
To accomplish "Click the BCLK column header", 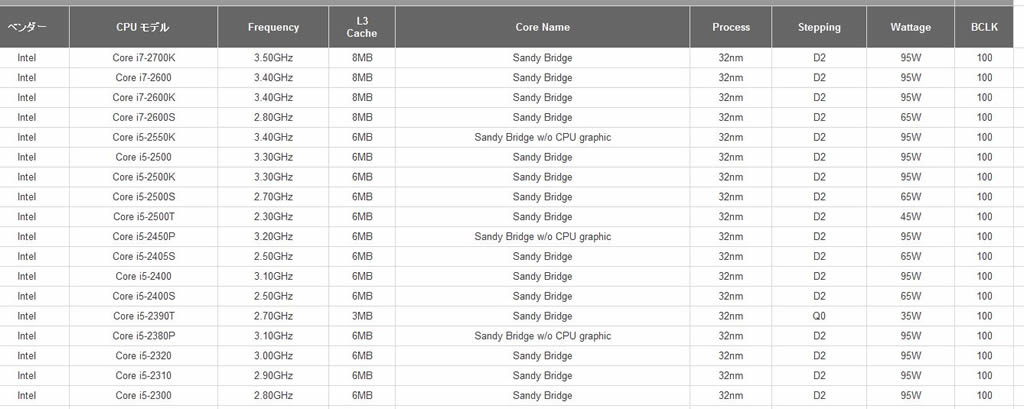I will [x=984, y=27].
